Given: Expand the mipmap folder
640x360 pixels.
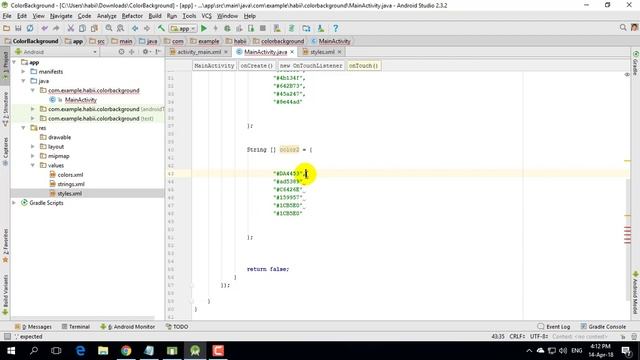Looking at the screenshot, I should point(33,156).
